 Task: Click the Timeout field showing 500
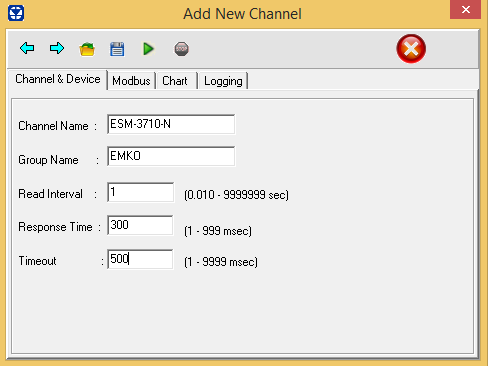point(140,259)
